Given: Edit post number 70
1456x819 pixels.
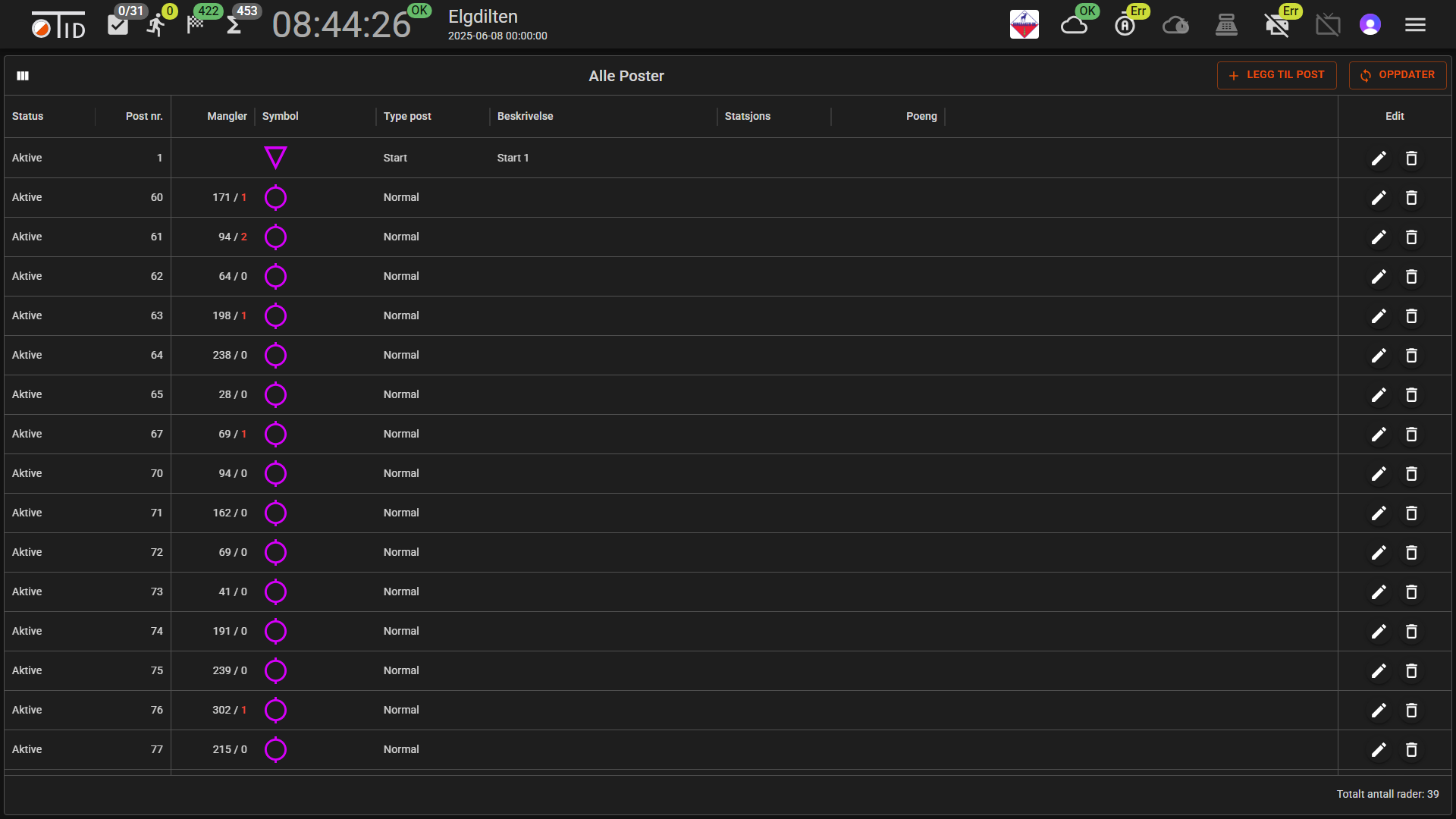Looking at the screenshot, I should coord(1379,474).
